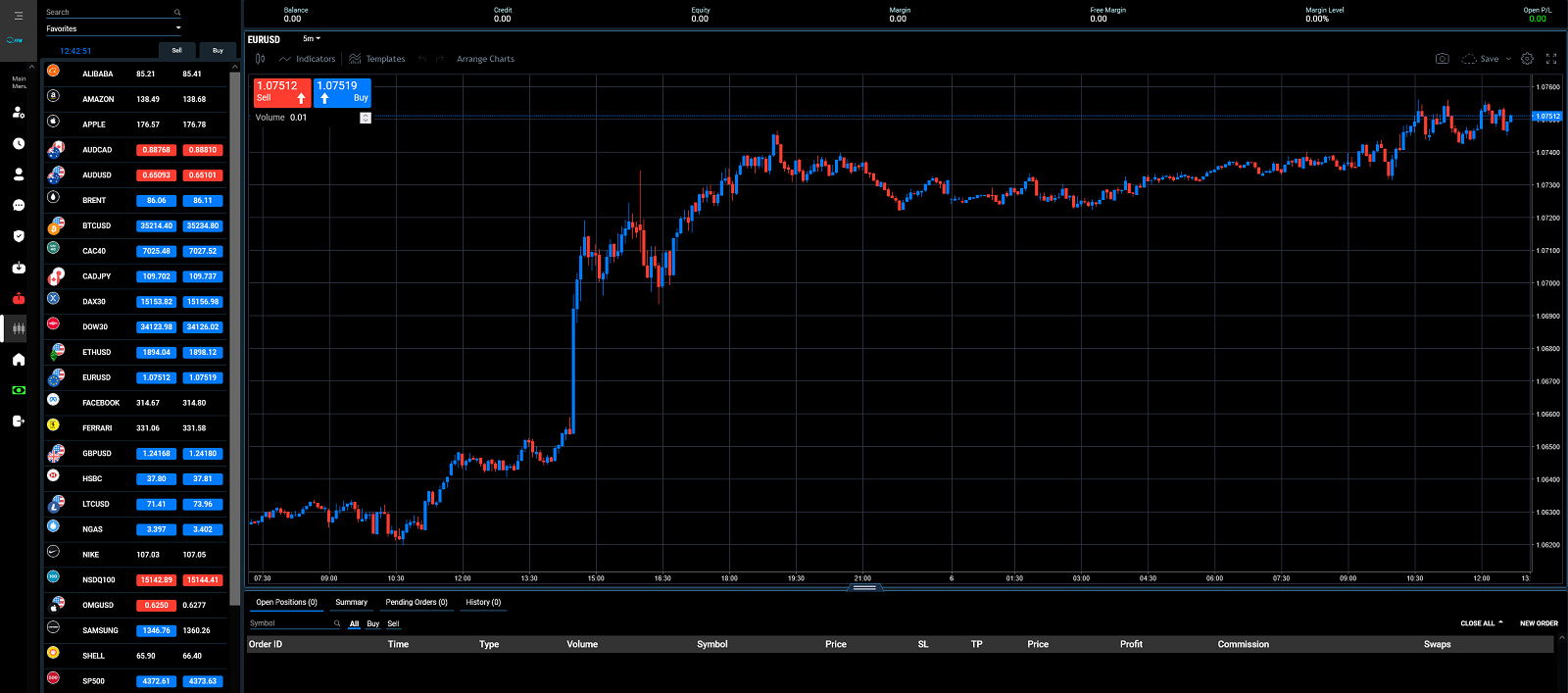Select the SP500 watchlist row

coord(135,680)
